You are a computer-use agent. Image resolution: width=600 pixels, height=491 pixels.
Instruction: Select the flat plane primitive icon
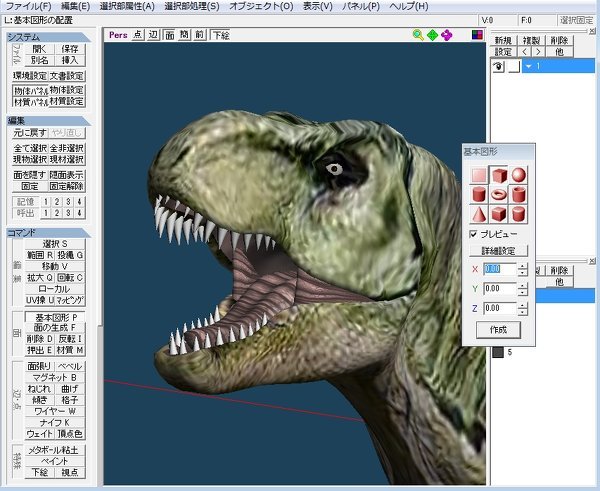pyautogui.click(x=480, y=176)
